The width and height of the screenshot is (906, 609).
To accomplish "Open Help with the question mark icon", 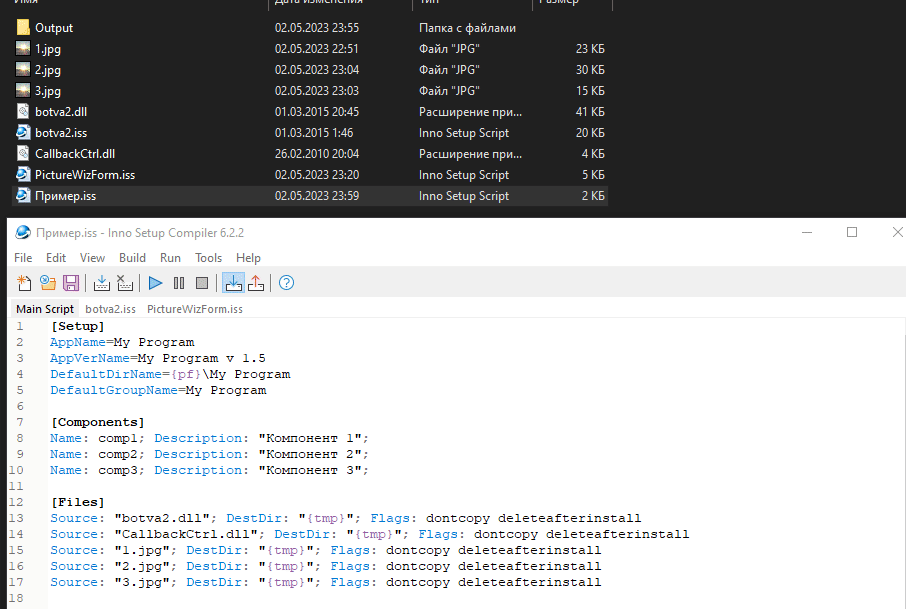I will 287,283.
